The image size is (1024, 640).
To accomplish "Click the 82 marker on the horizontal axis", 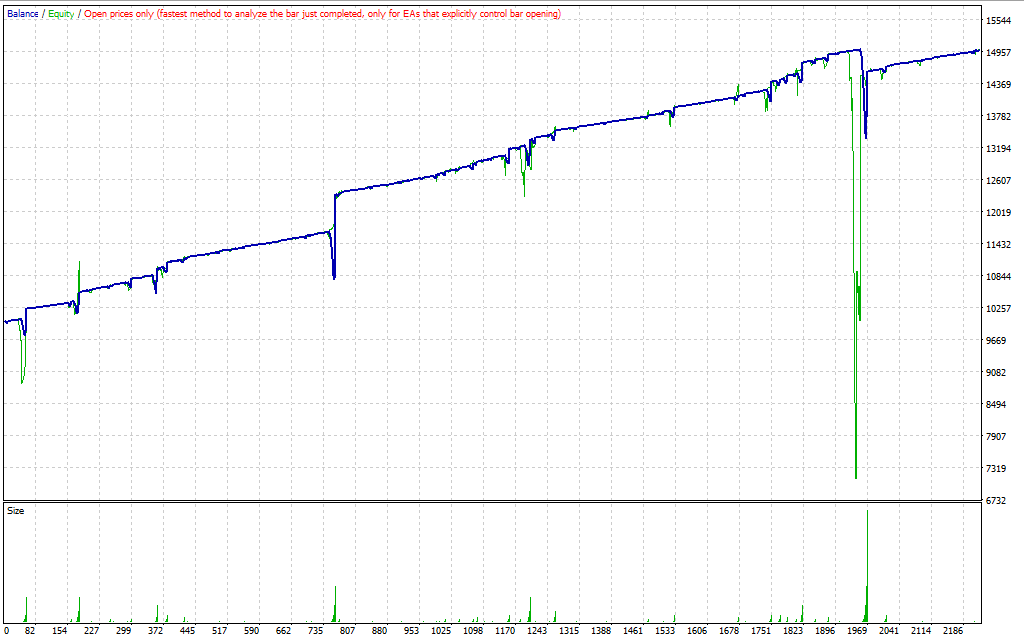I will 30,632.
